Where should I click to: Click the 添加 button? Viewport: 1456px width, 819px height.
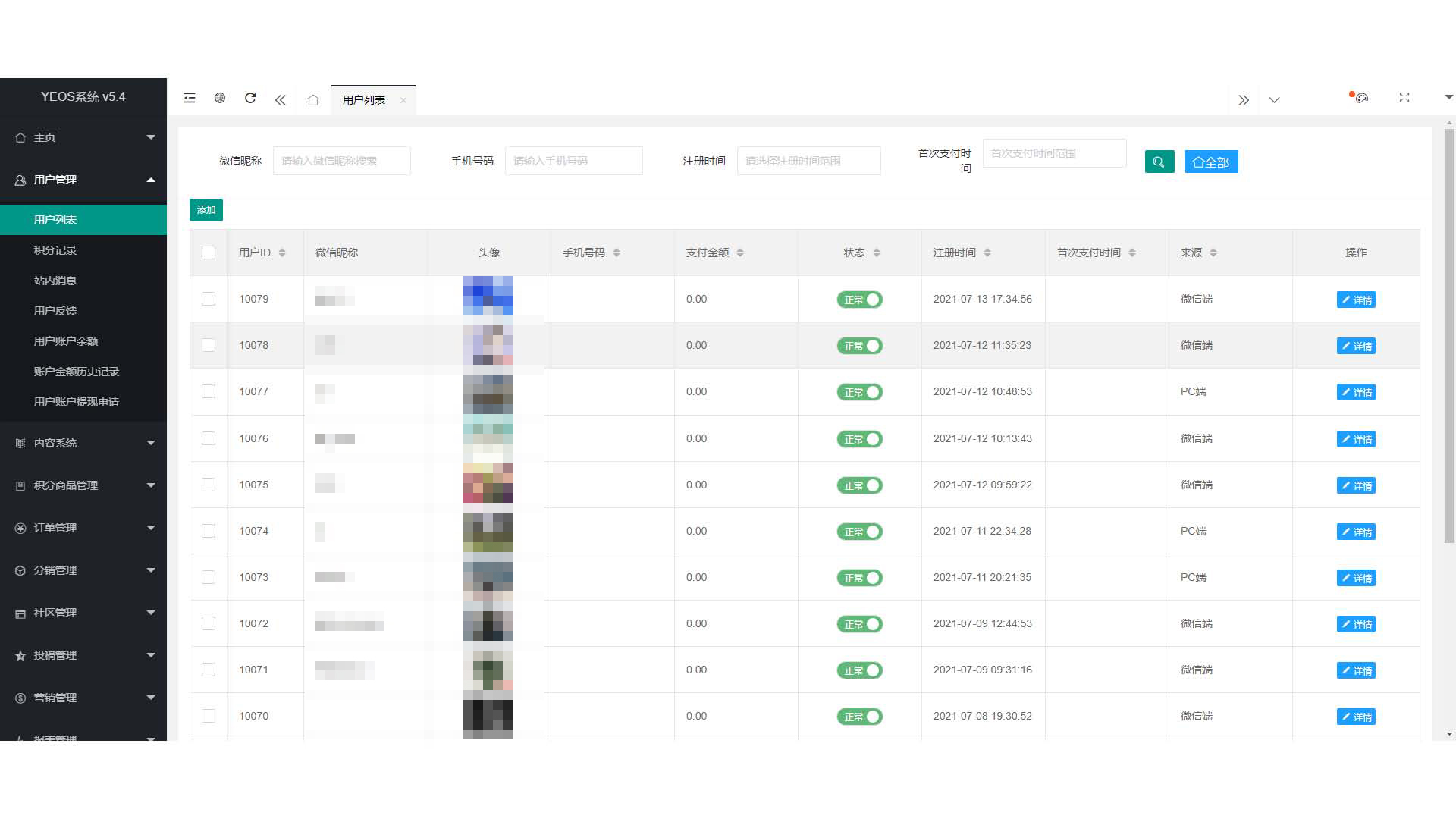[206, 210]
